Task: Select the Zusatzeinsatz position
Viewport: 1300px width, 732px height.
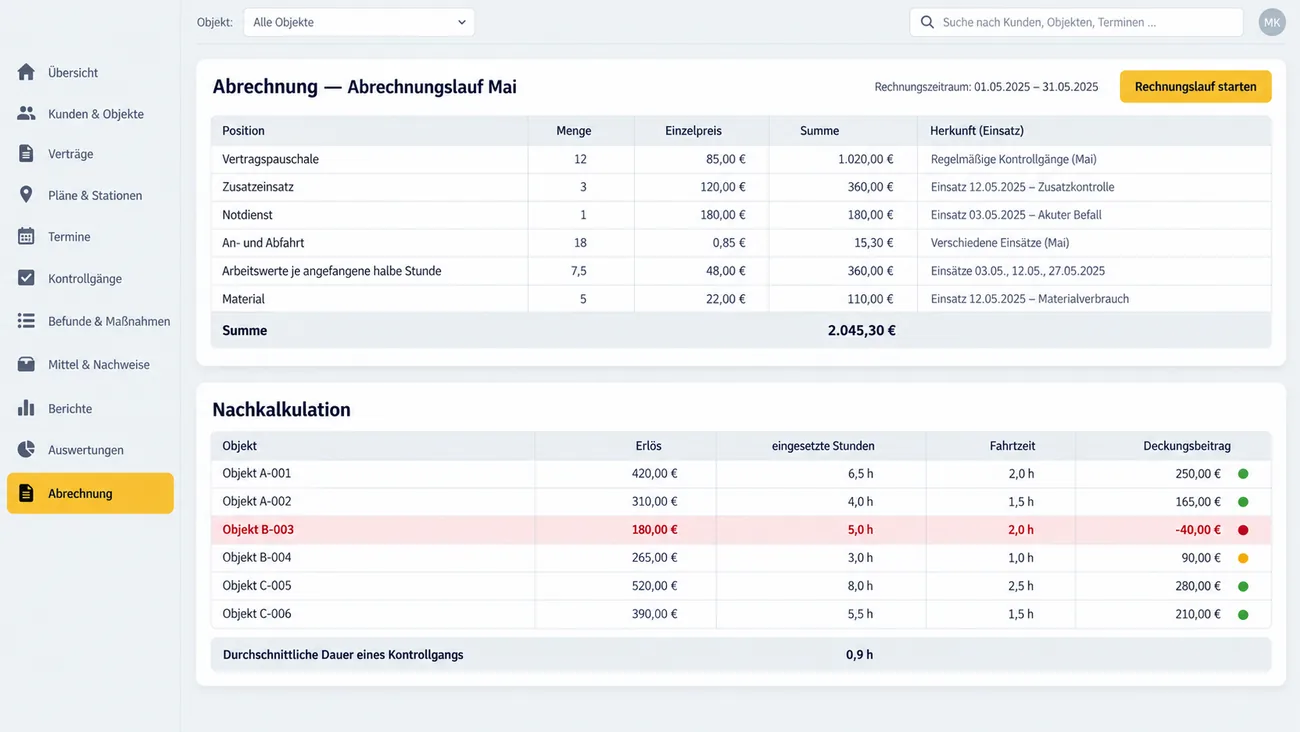Action: click(740, 187)
